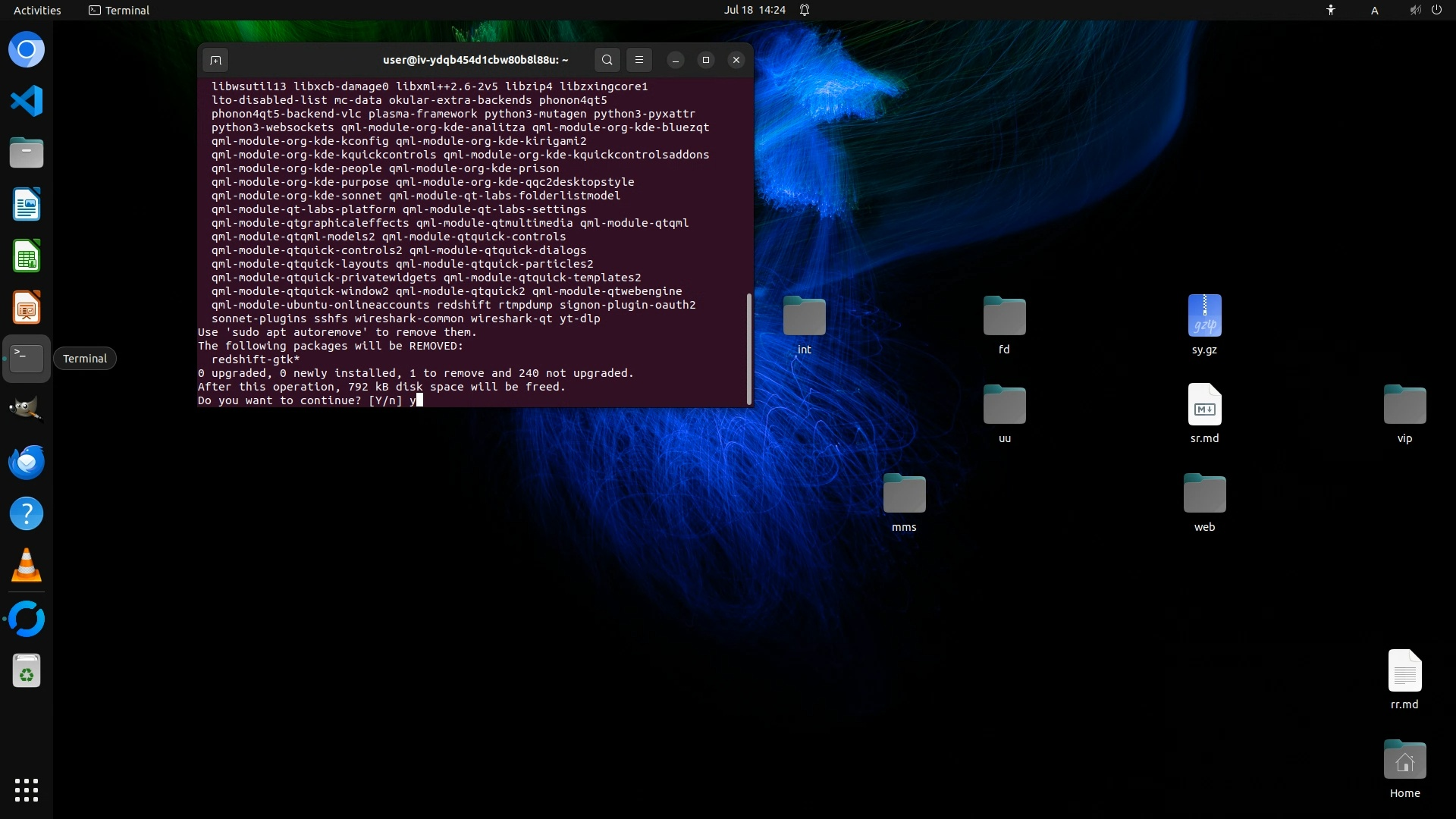Launch VLC media player from dock
This screenshot has height=819, width=1456.
tap(27, 566)
